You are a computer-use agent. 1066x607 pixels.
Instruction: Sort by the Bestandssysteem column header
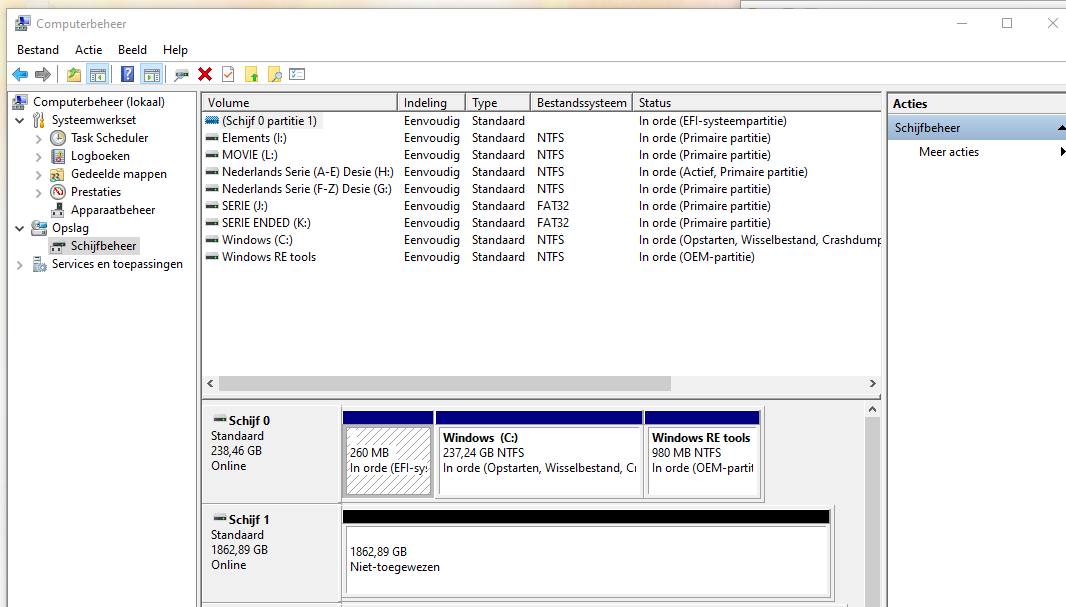tap(581, 103)
